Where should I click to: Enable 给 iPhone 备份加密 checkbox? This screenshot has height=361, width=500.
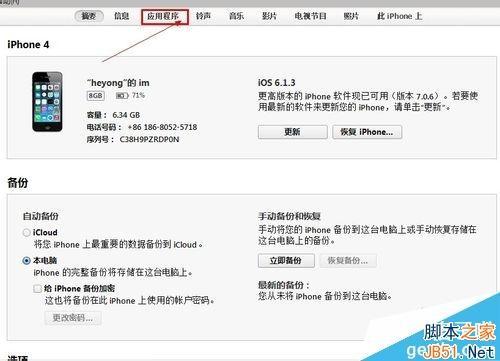(x=37, y=289)
